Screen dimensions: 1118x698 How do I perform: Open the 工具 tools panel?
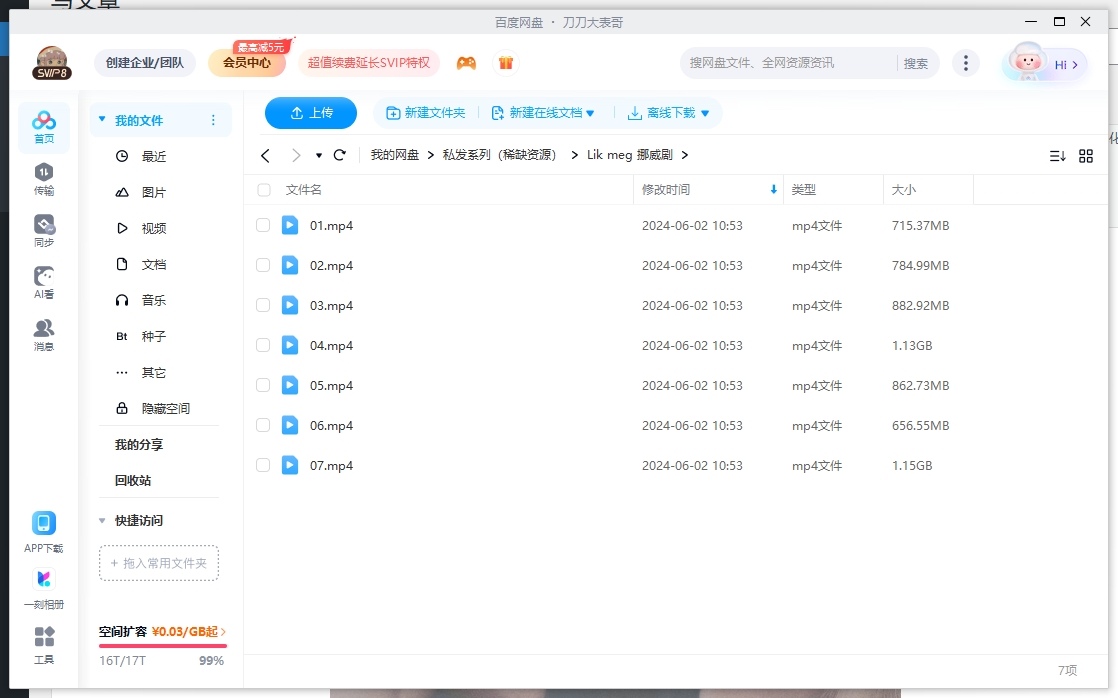[x=43, y=645]
